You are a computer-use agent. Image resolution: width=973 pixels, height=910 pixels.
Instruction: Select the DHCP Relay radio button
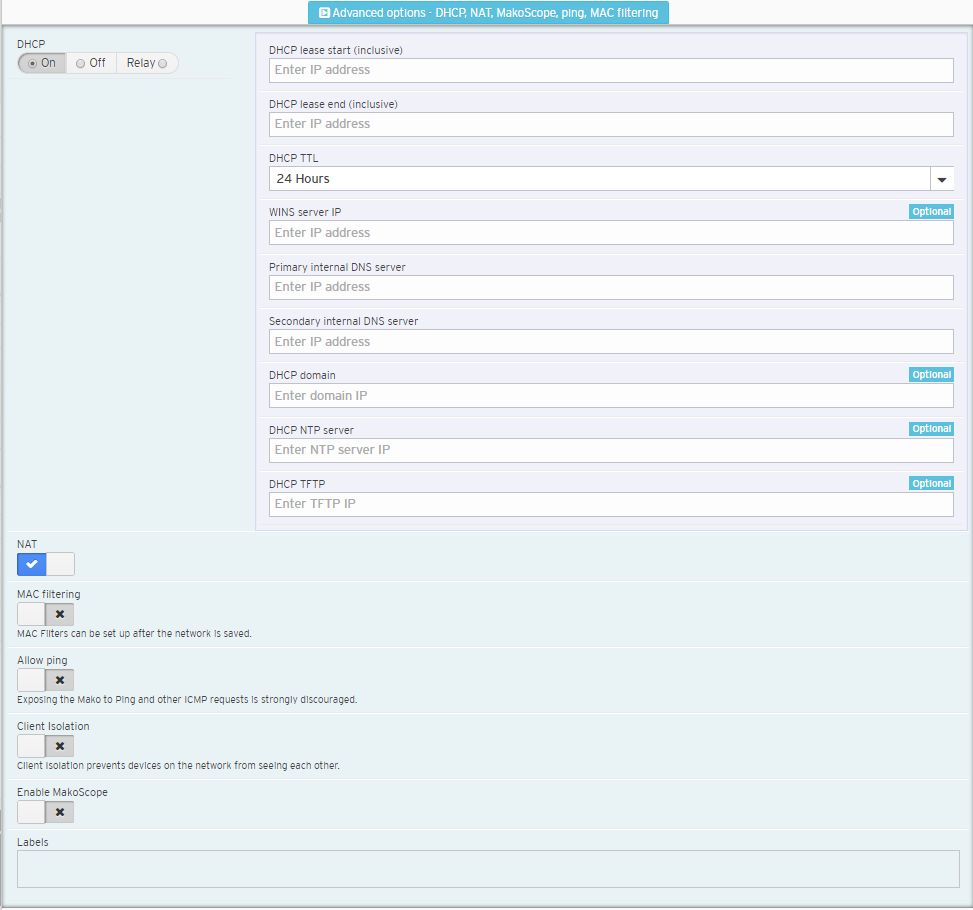coord(164,62)
